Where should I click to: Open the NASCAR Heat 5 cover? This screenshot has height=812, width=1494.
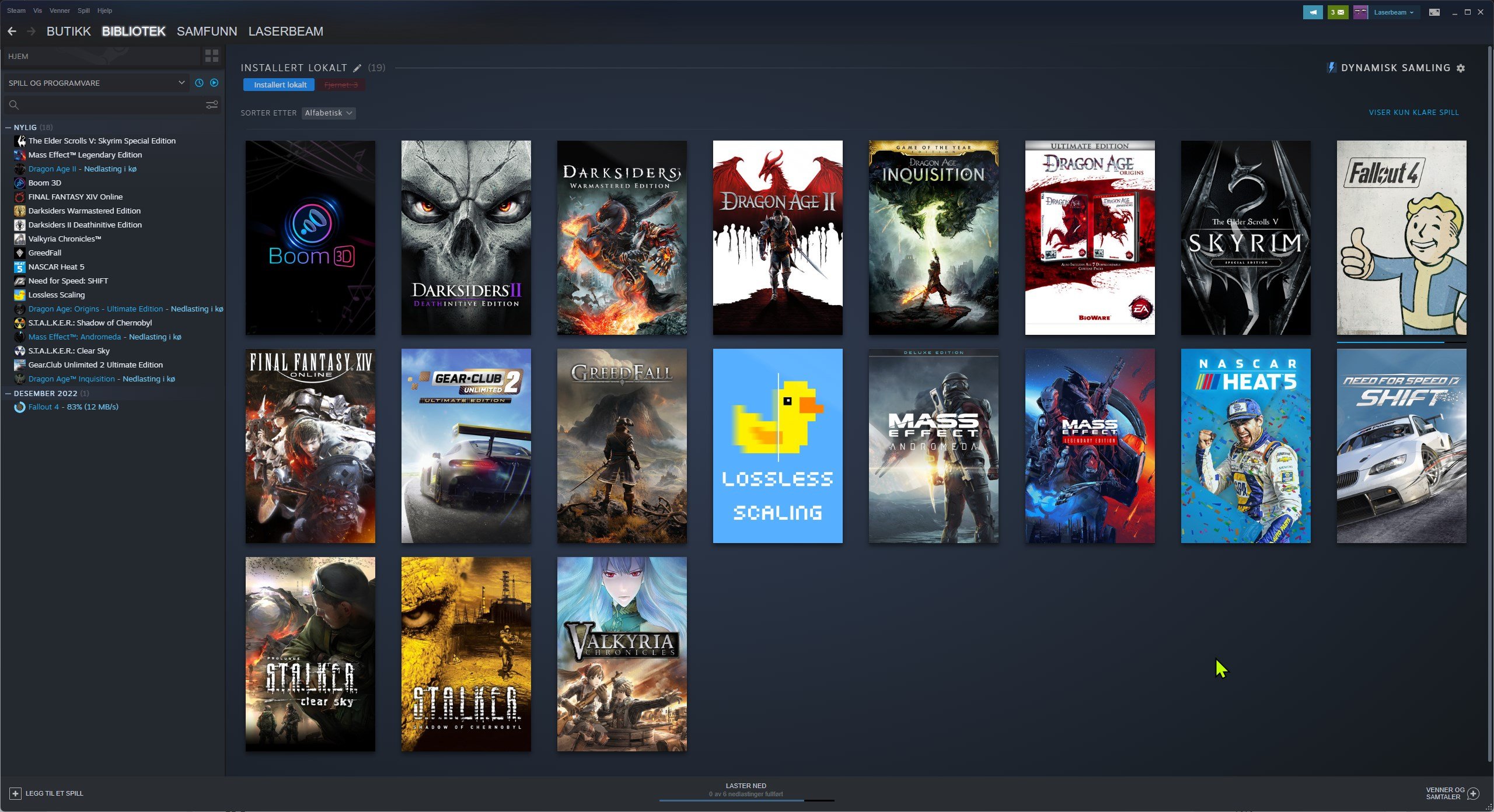click(x=1246, y=446)
